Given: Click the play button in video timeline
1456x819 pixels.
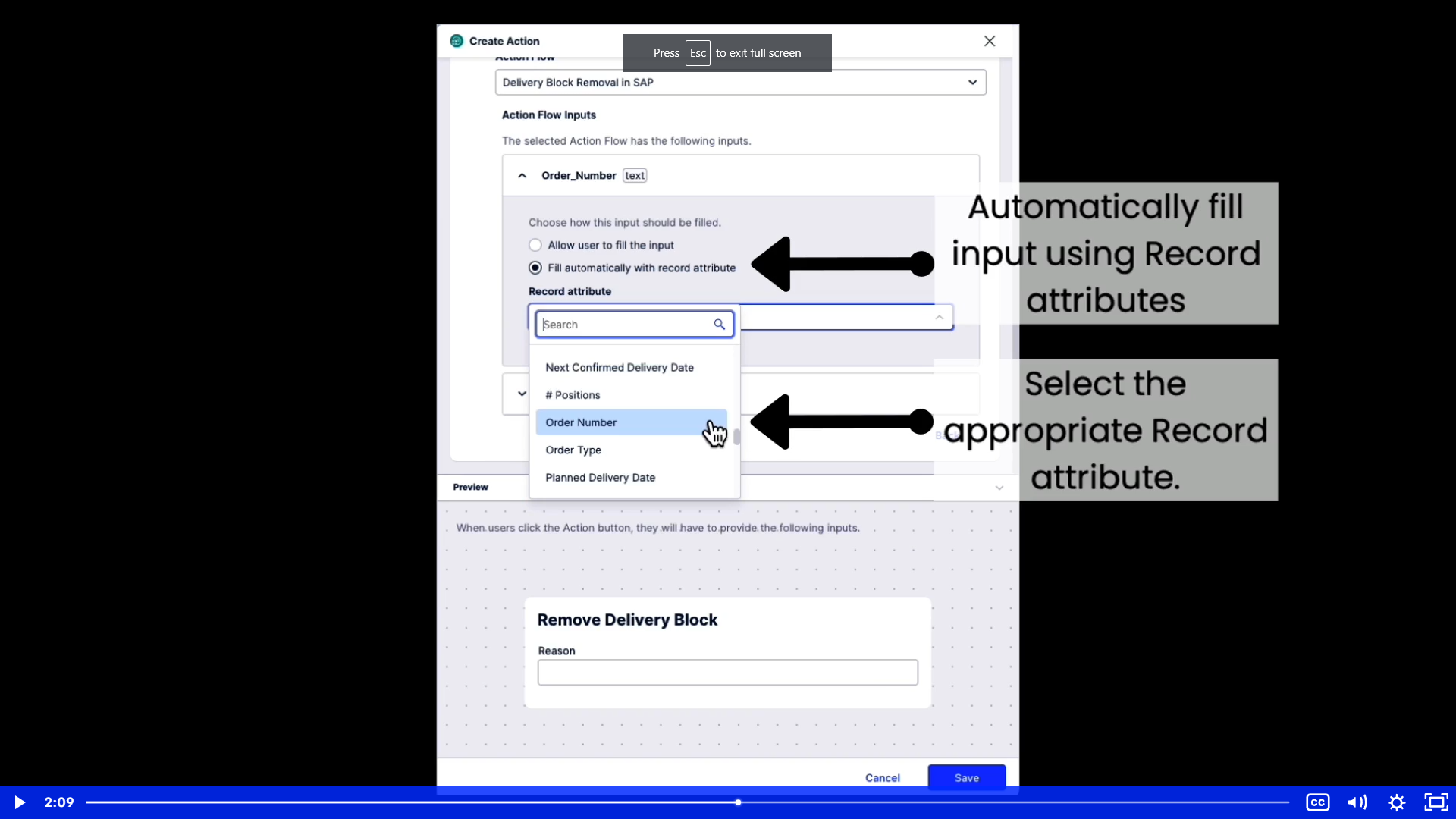Looking at the screenshot, I should tap(18, 801).
